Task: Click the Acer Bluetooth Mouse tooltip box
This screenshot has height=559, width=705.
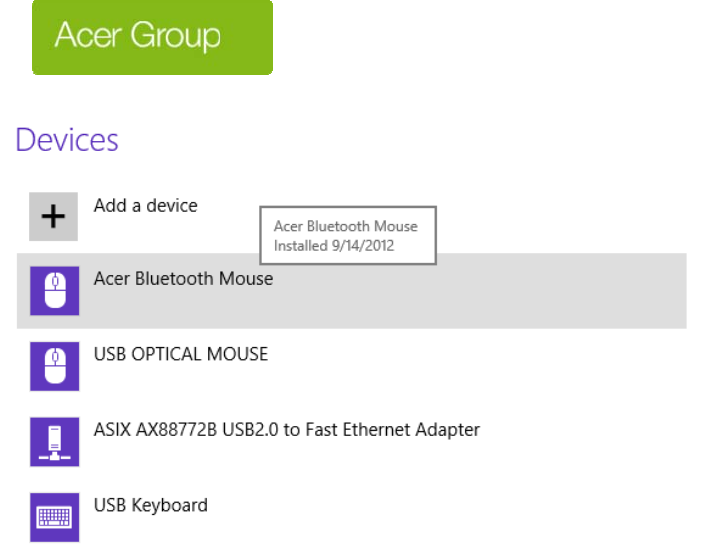Action: [347, 236]
